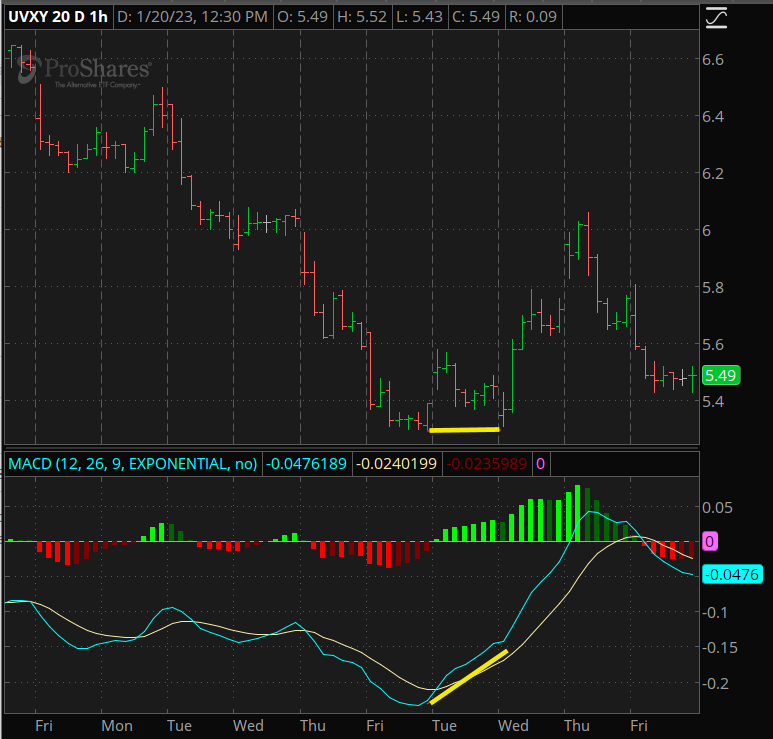Click the yellow support trendline under price bars

tap(464, 430)
